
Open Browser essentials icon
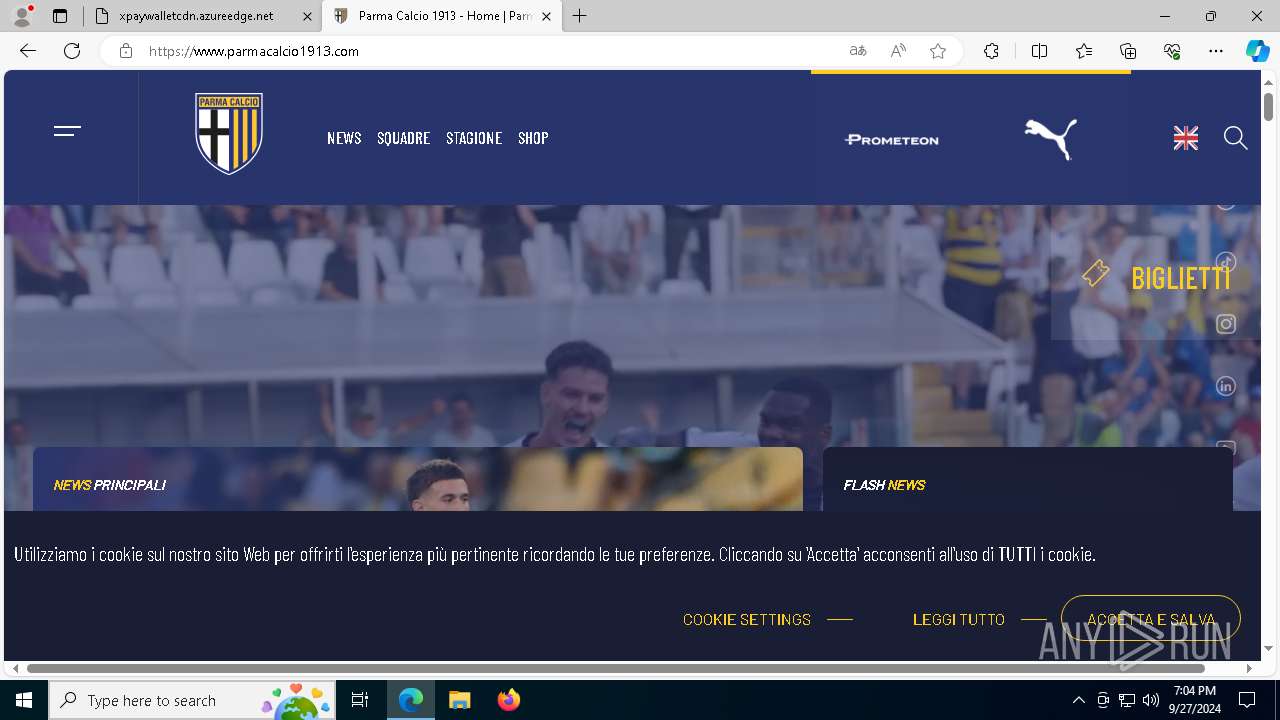pos(1172,51)
